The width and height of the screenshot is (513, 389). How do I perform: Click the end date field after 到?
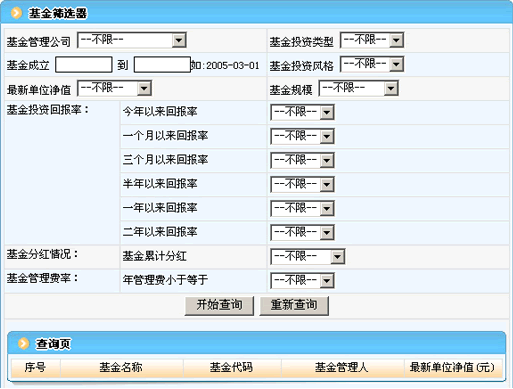[162, 64]
